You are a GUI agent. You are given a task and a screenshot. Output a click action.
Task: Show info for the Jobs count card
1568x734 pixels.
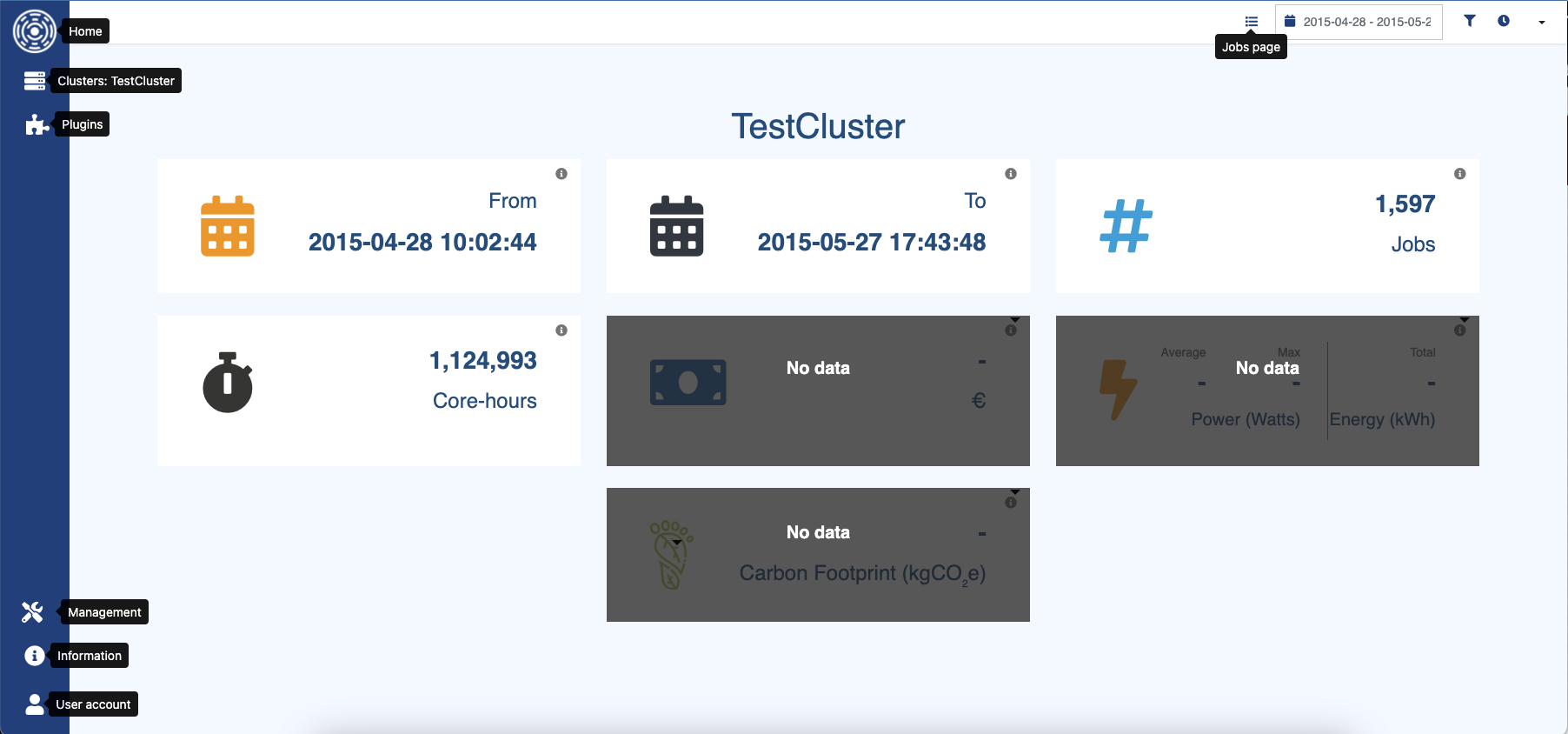1460,174
